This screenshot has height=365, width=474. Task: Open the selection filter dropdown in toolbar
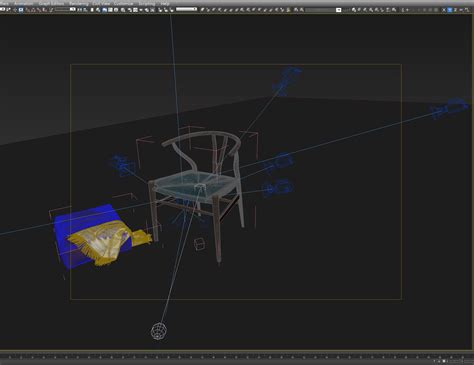[65, 10]
